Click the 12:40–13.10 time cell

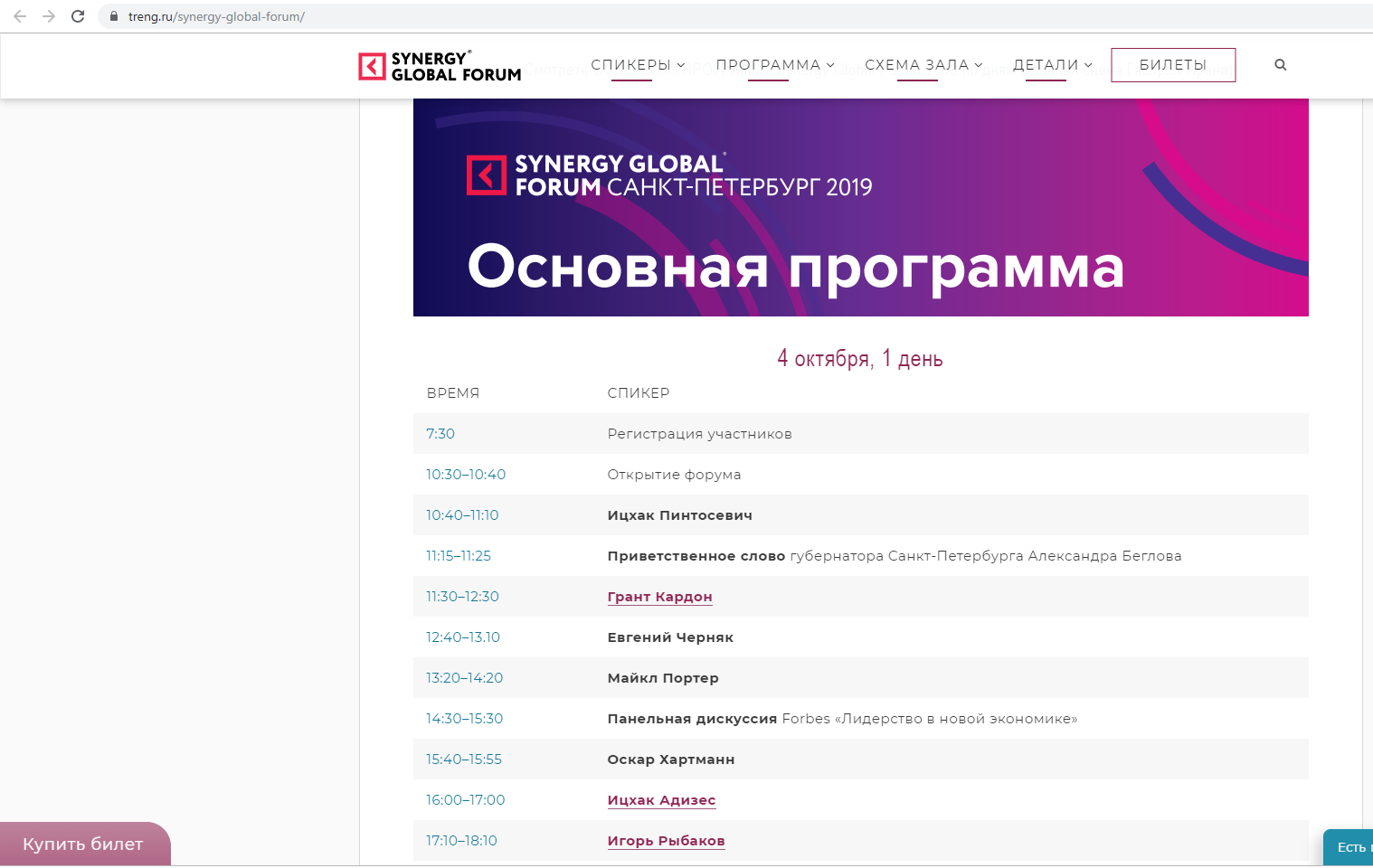click(x=463, y=637)
